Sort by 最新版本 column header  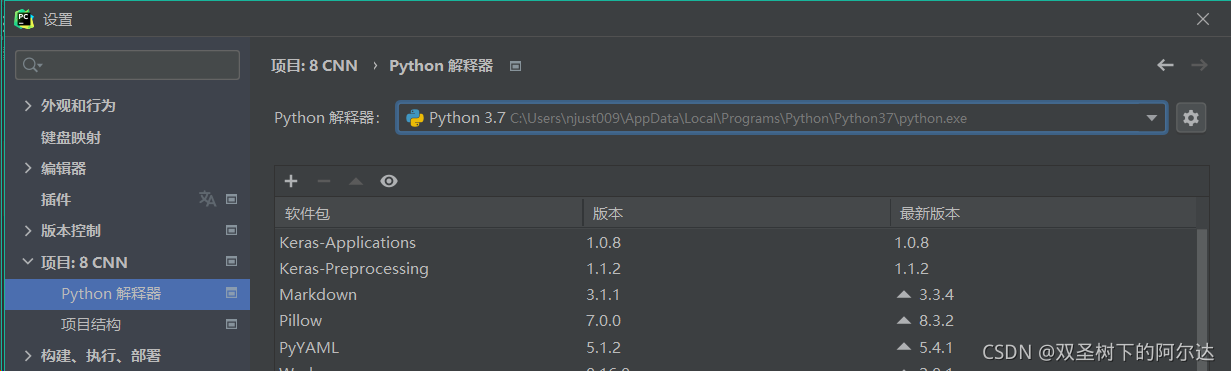1043,214
